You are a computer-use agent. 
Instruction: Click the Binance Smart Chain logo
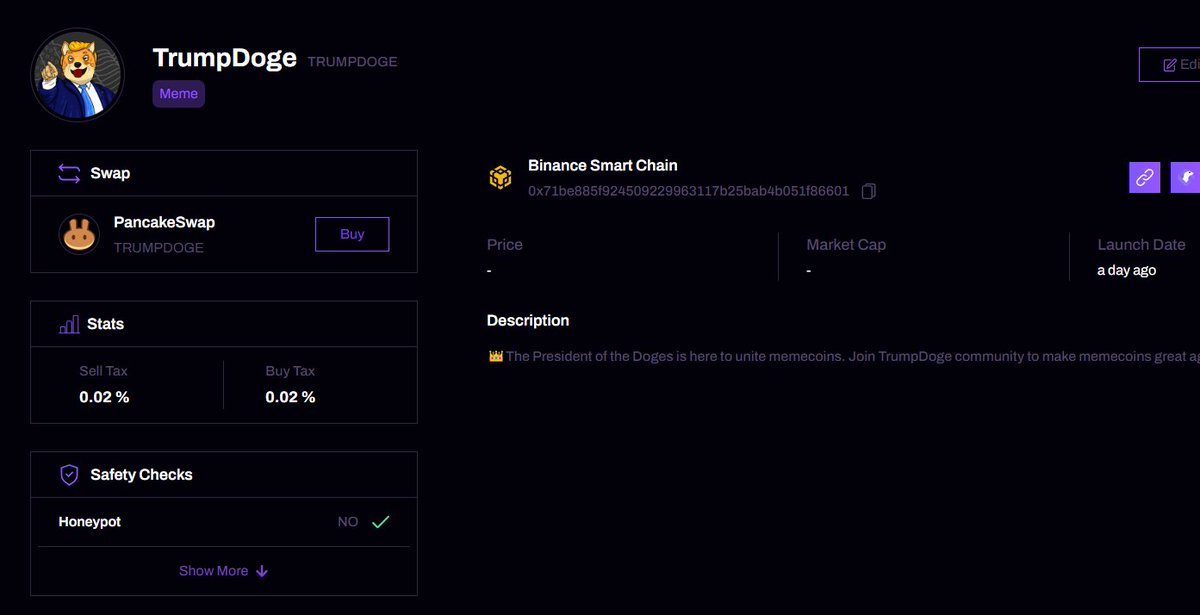(x=500, y=178)
